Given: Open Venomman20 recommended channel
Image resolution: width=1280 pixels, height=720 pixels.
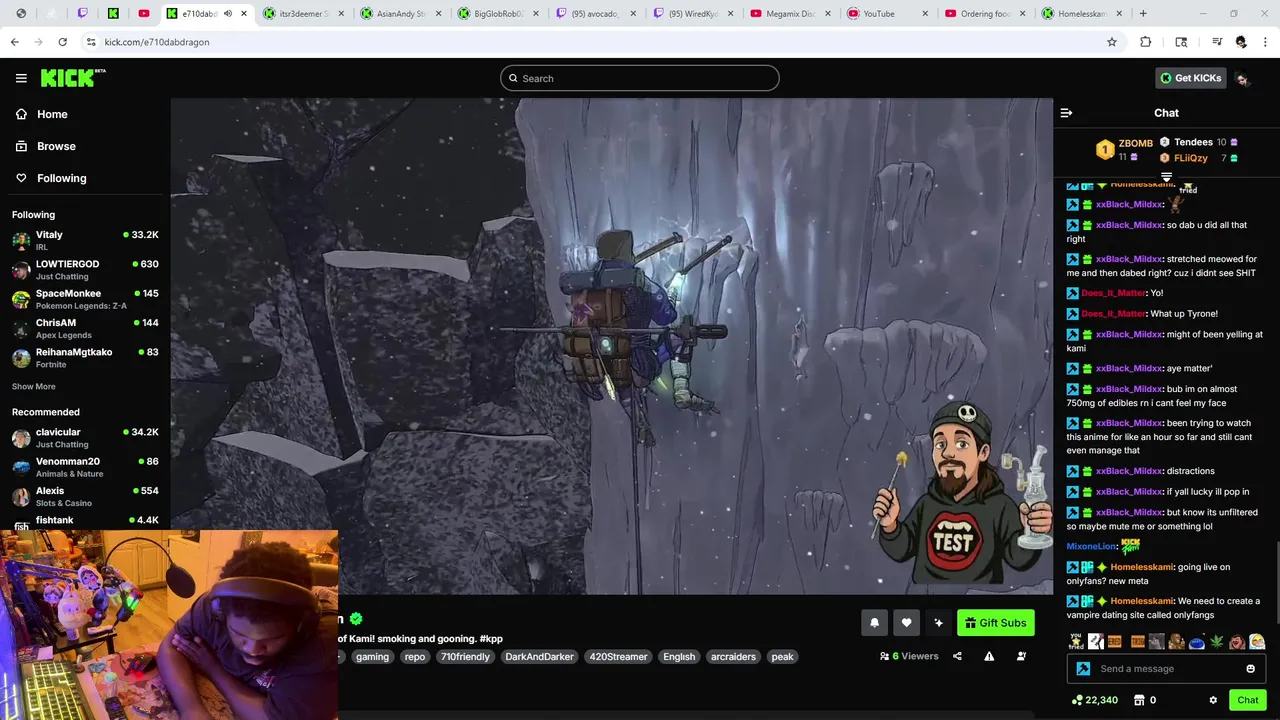Looking at the screenshot, I should pyautogui.click(x=85, y=467).
